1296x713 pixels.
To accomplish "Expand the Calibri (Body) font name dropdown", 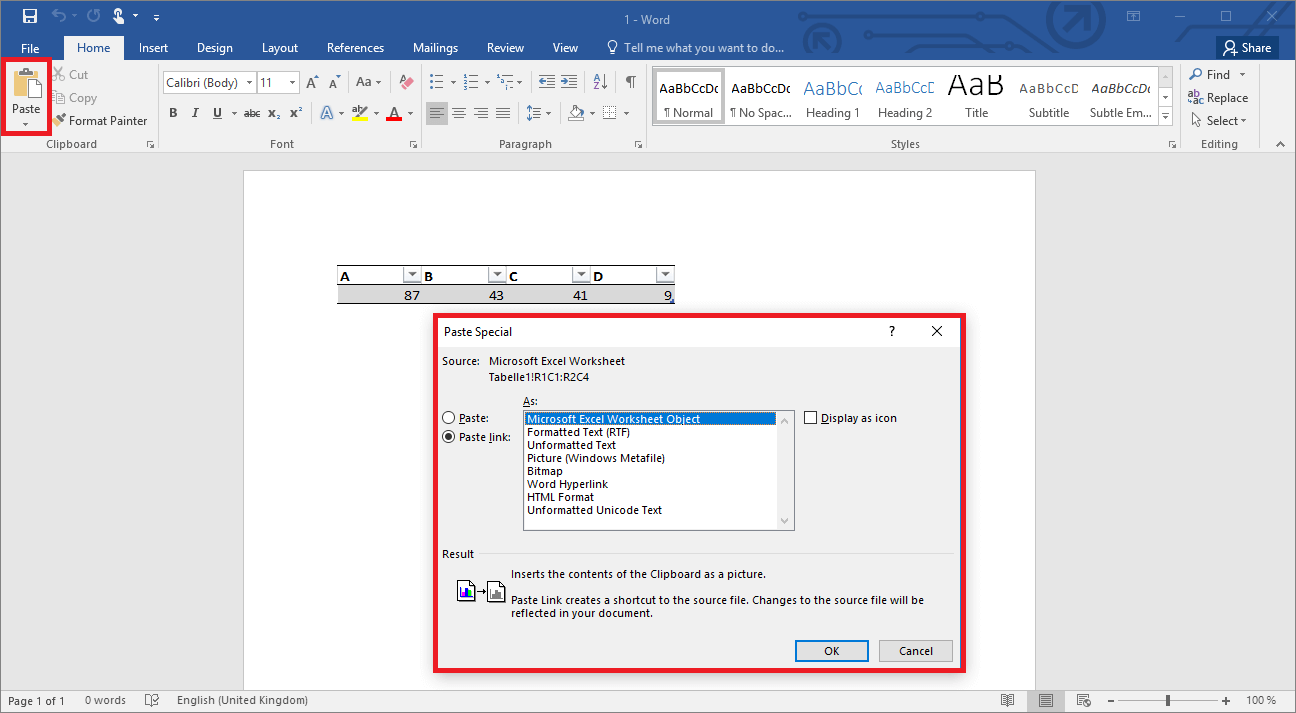I will (x=249, y=83).
